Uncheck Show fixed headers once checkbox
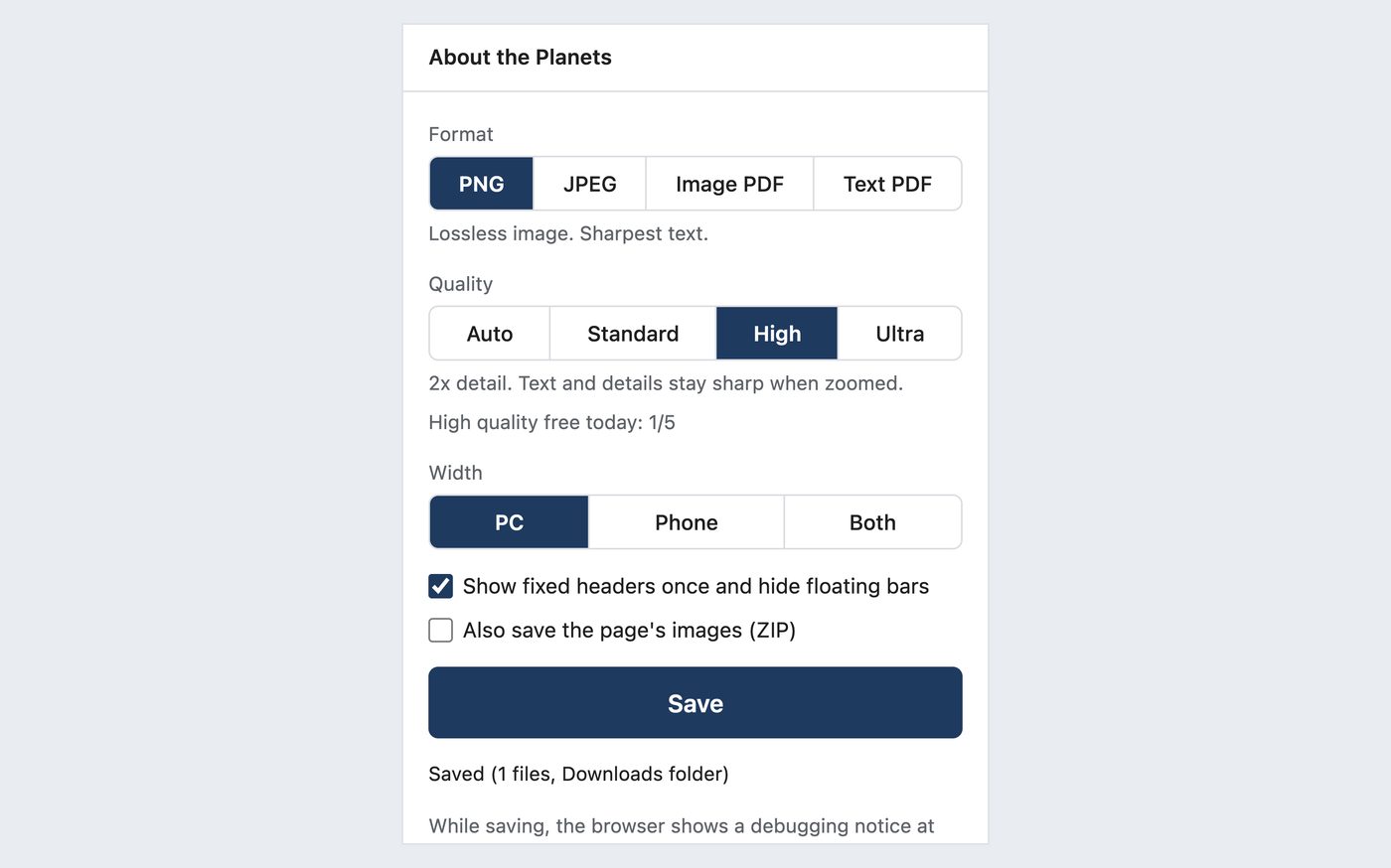The width and height of the screenshot is (1391, 868). (440, 586)
